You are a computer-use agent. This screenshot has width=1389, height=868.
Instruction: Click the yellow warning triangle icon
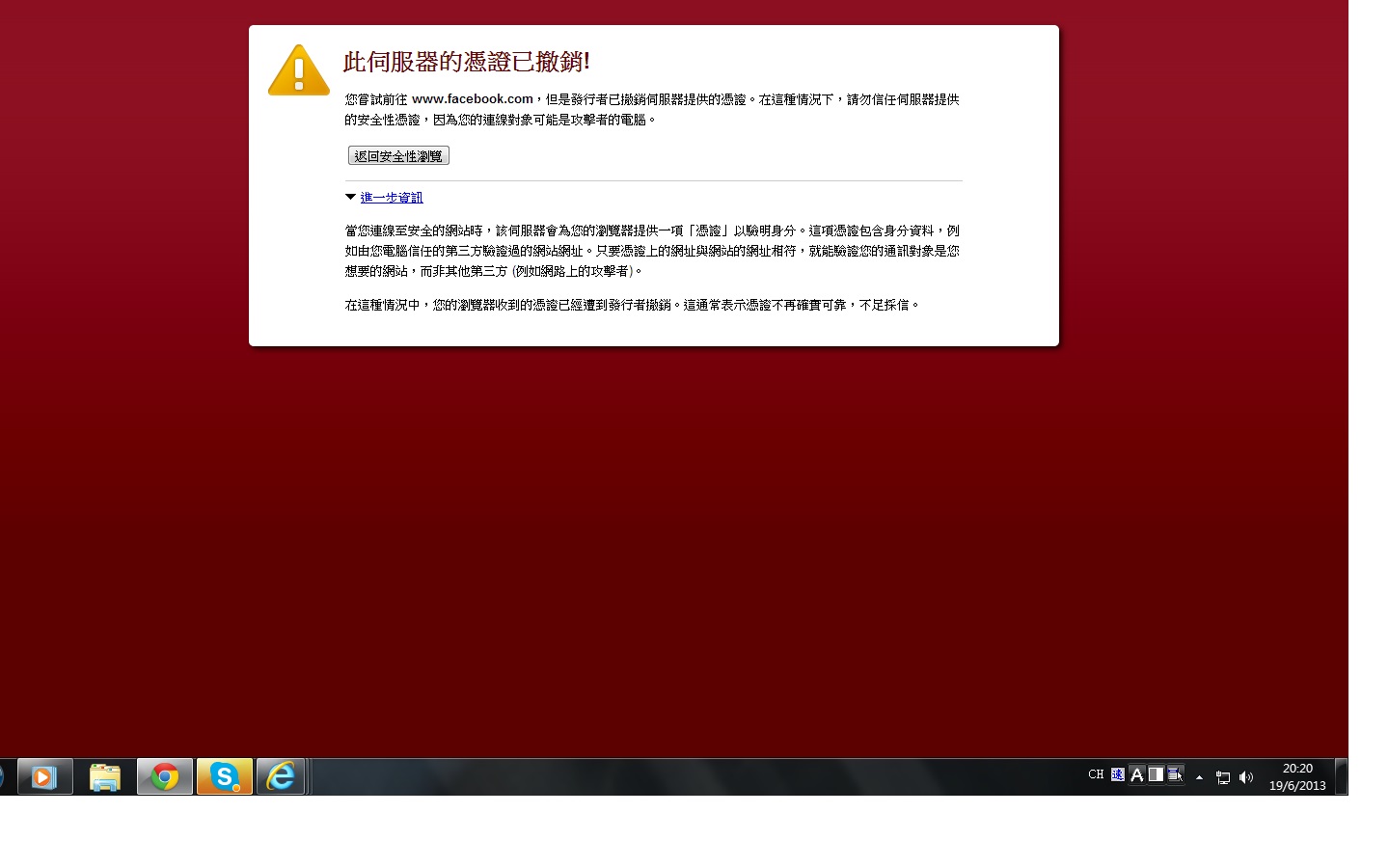[299, 69]
